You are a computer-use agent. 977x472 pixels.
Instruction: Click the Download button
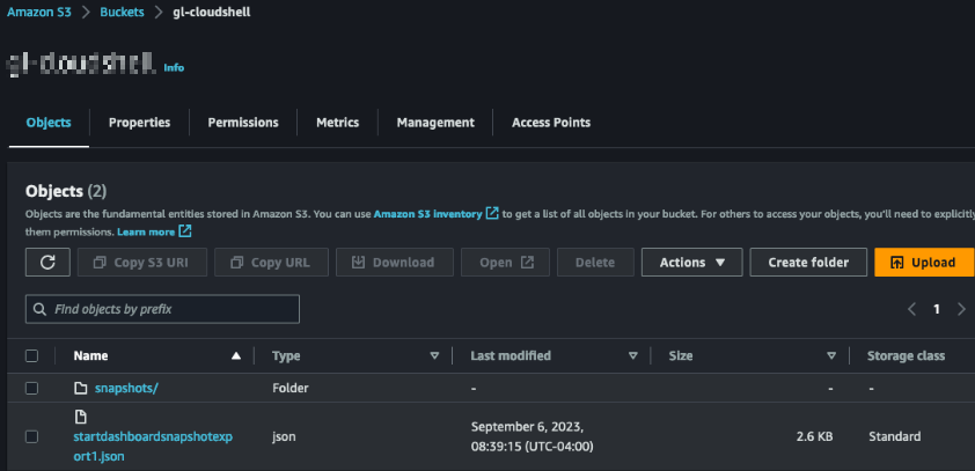(x=394, y=262)
